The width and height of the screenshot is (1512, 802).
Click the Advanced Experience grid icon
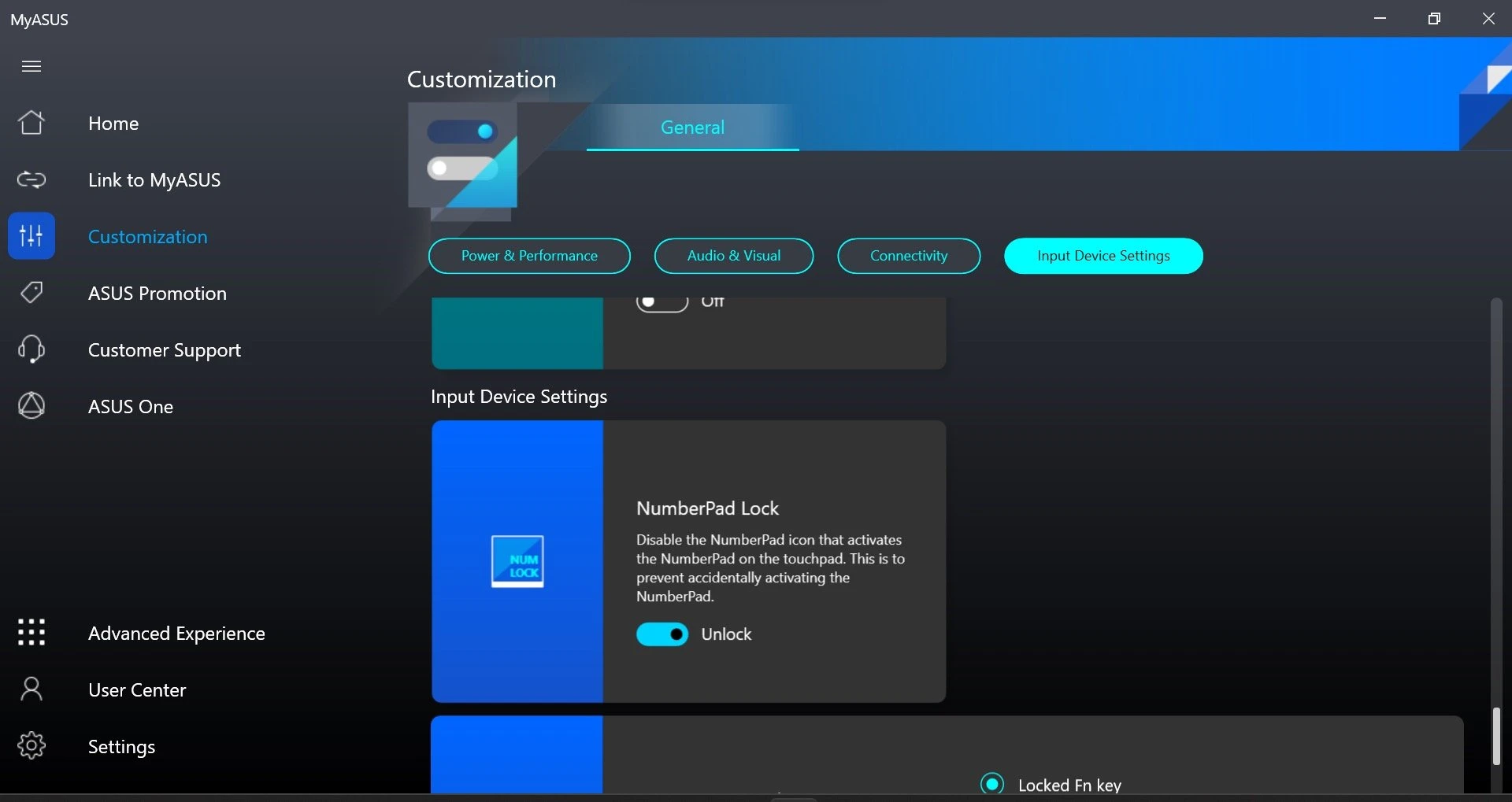tap(31, 633)
